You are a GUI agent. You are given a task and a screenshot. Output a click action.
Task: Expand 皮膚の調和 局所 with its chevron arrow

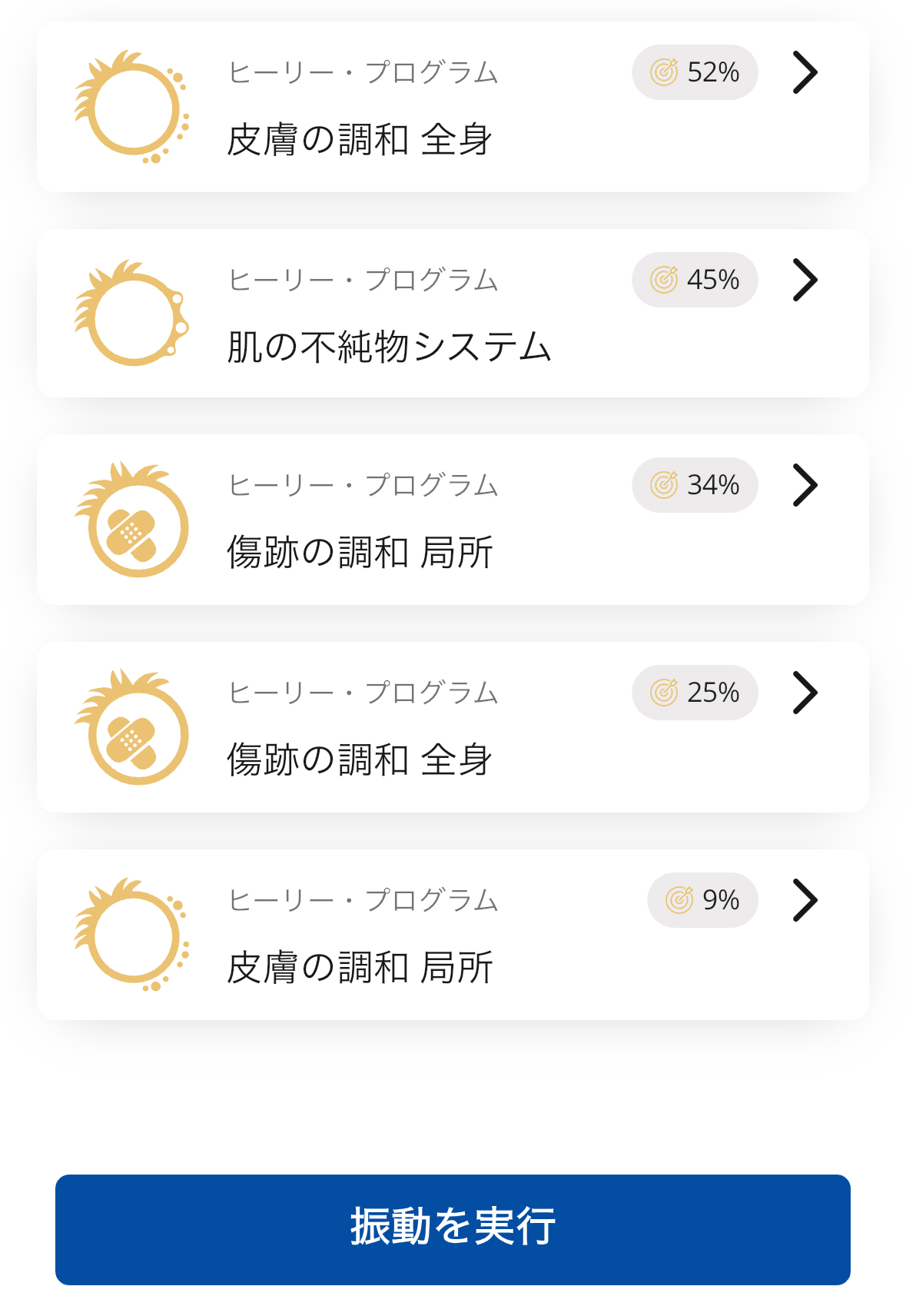coord(805,900)
